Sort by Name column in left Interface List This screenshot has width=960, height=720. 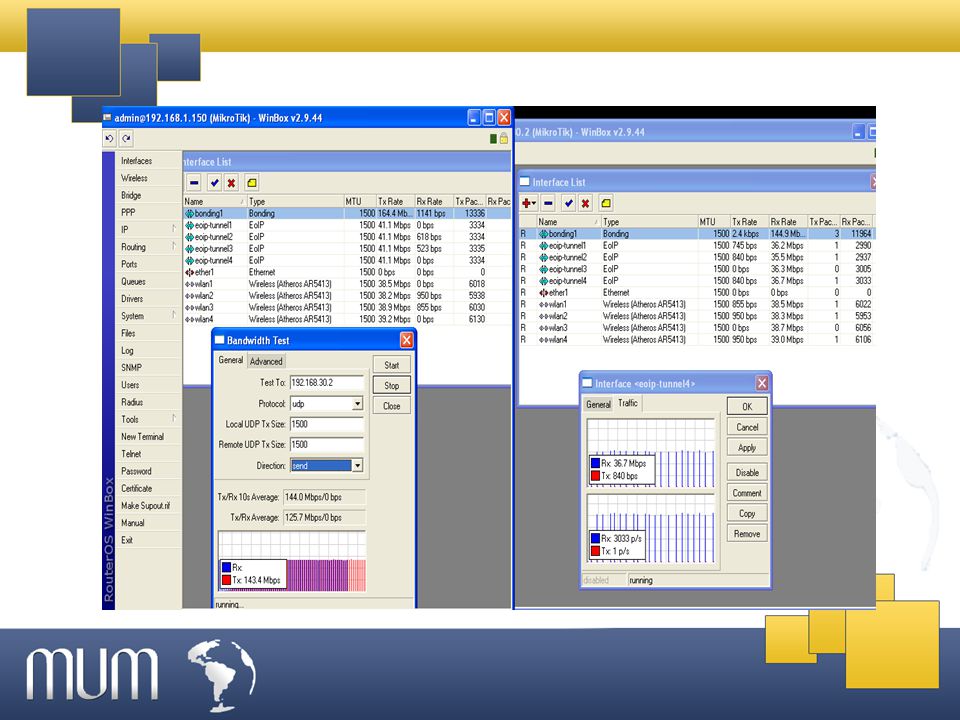click(214, 201)
